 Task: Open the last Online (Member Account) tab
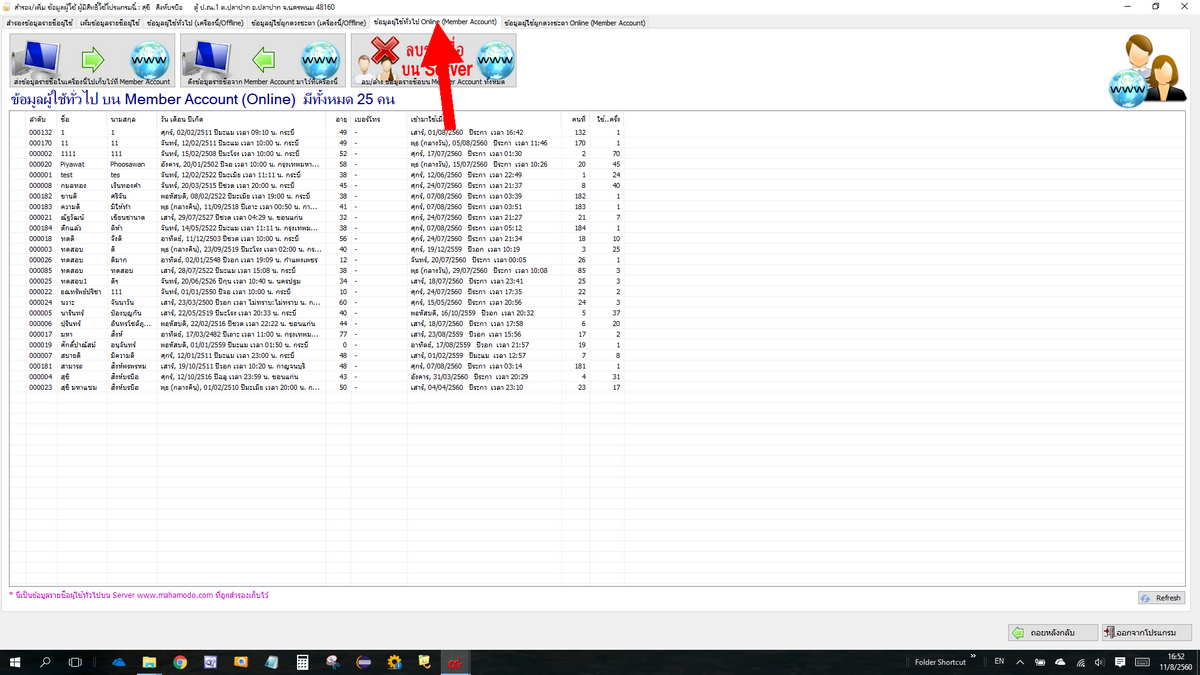pyautogui.click(x=574, y=22)
